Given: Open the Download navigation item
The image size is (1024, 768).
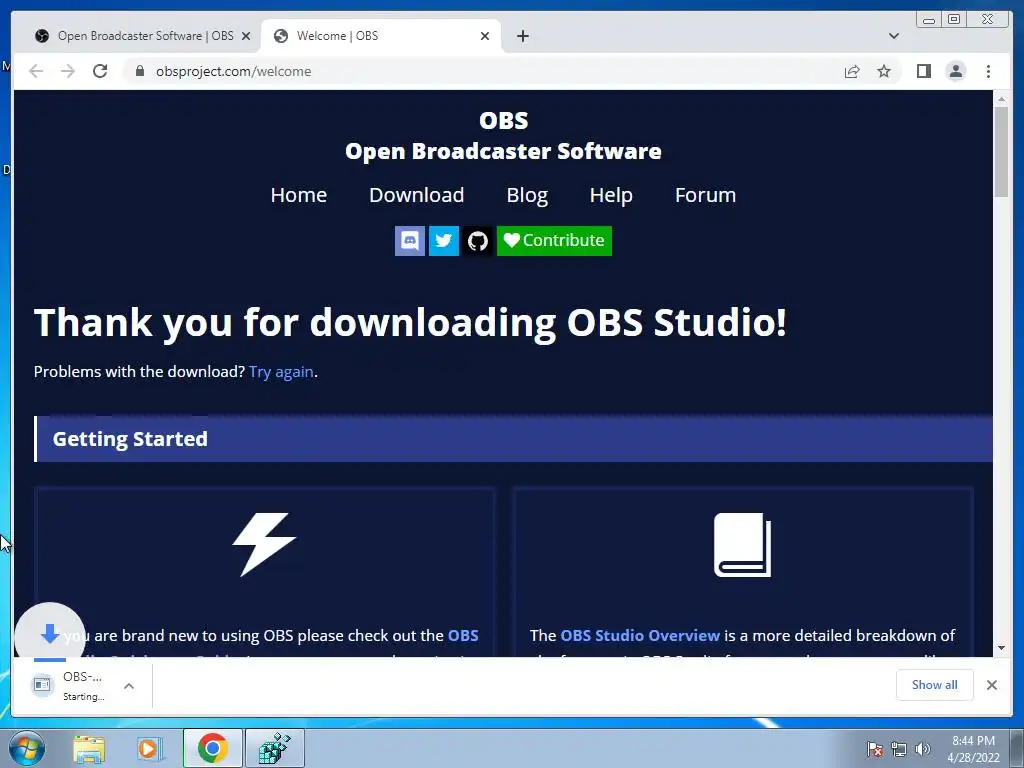Looking at the screenshot, I should 417,195.
